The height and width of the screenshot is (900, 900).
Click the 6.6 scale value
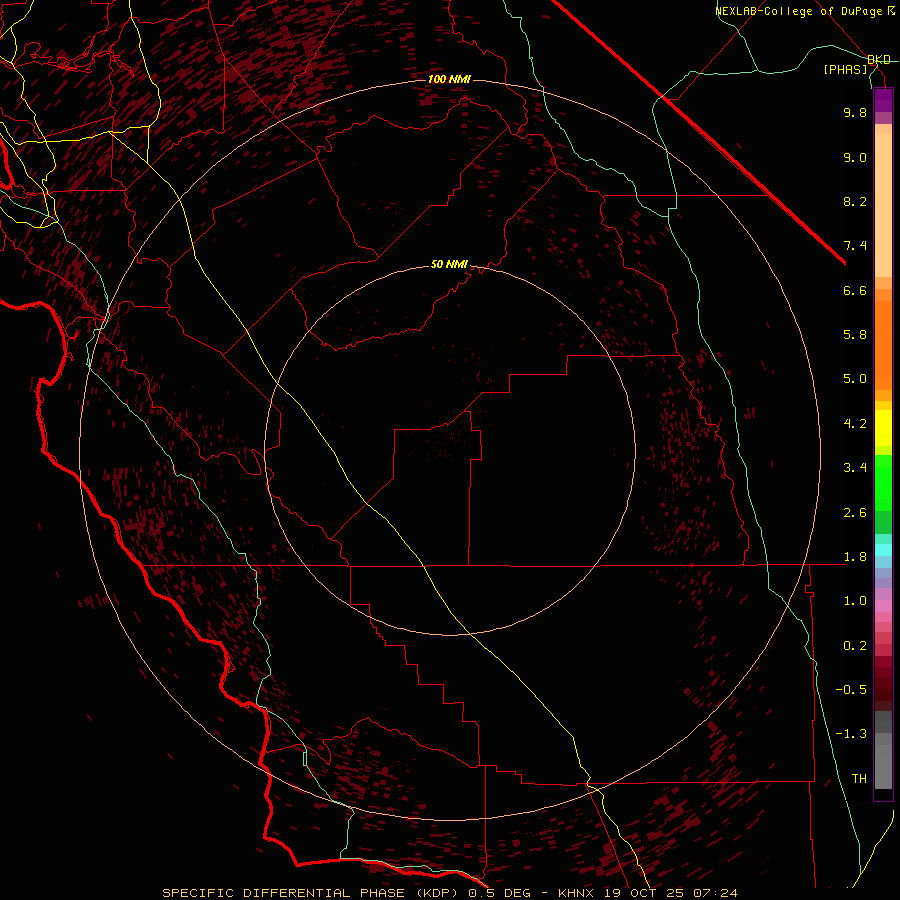point(855,290)
